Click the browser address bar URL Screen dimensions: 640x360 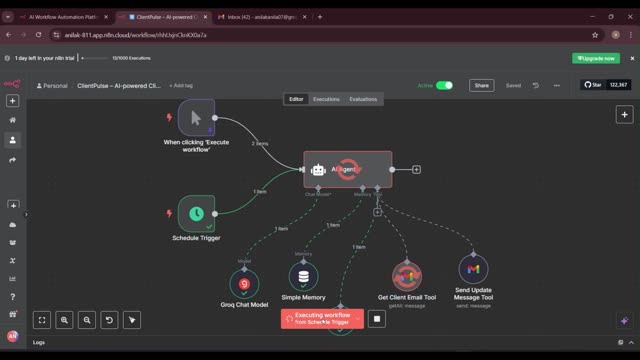click(136, 35)
